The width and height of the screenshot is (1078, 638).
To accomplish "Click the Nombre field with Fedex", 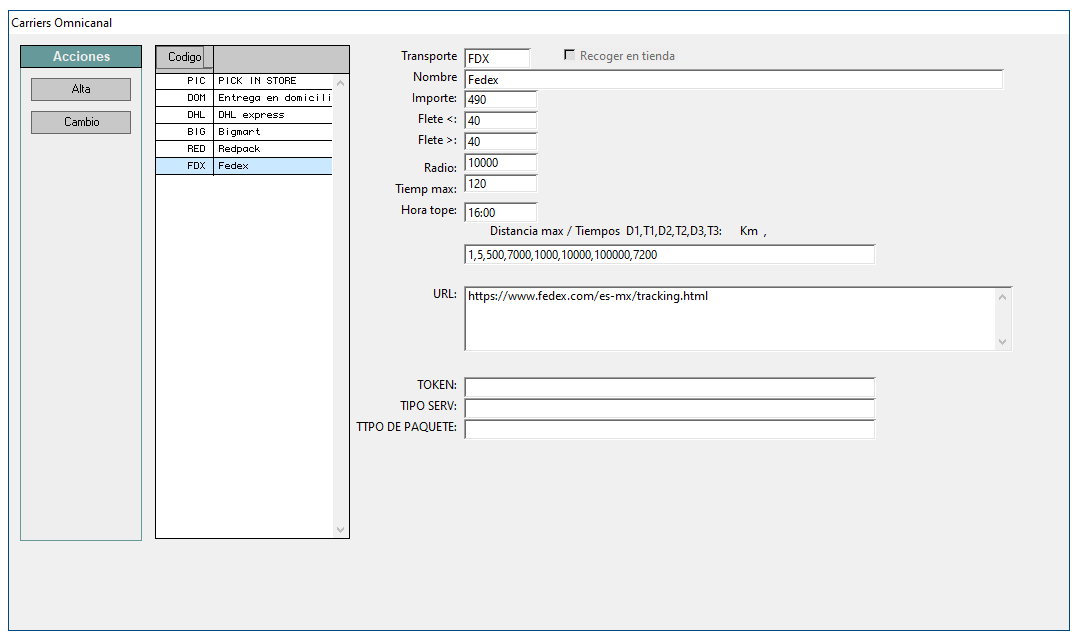I will (734, 80).
